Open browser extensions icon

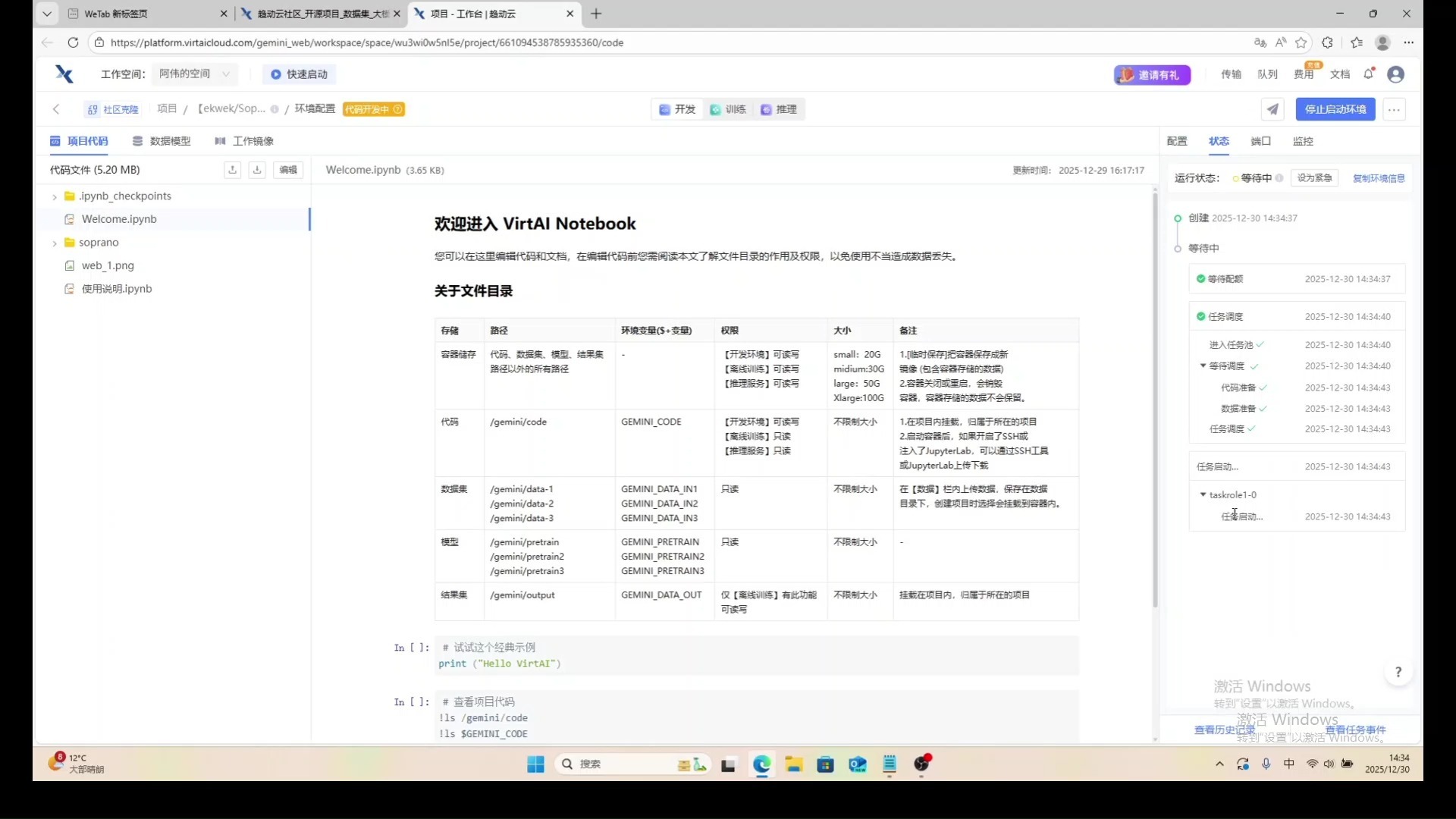click(x=1327, y=42)
